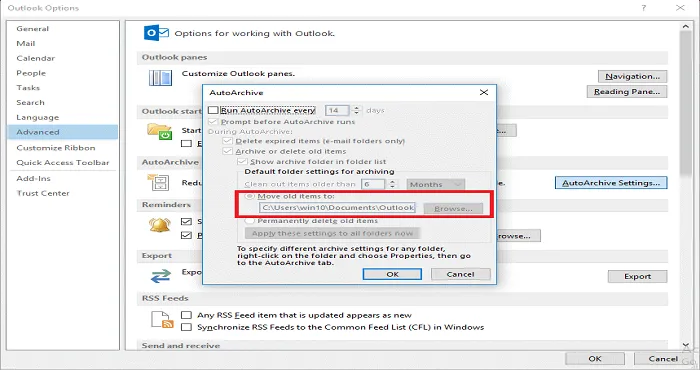Click the AutoArchive days spinner arrows
This screenshot has width=700, height=370.
(356, 110)
